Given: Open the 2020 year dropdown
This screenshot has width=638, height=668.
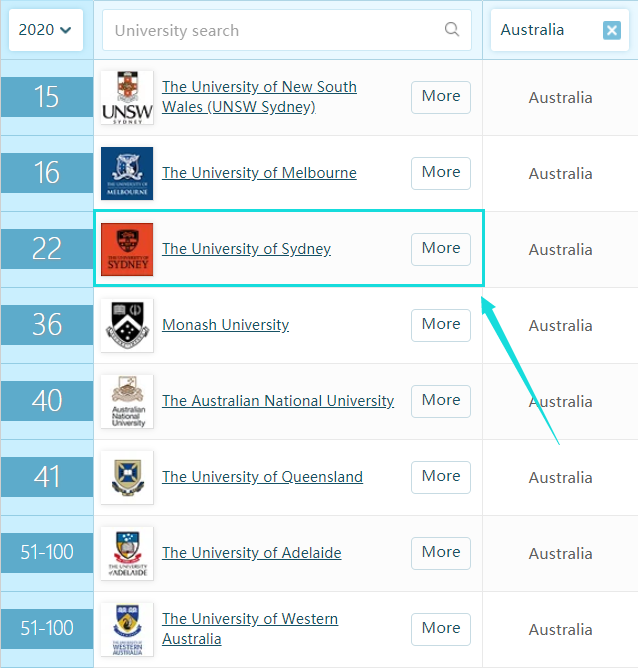Looking at the screenshot, I should tap(46, 30).
